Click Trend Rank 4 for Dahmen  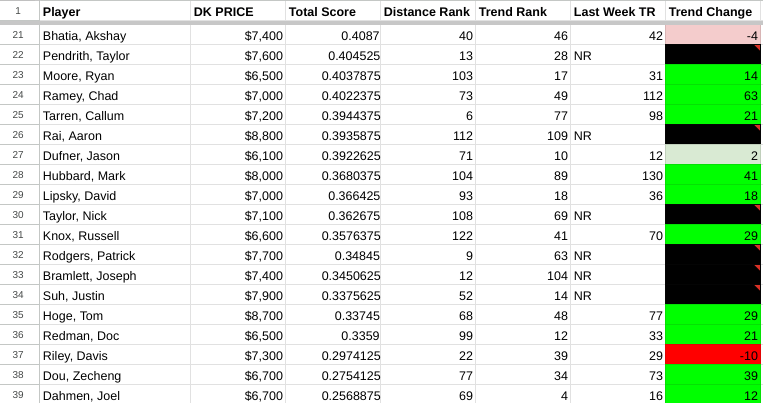click(x=523, y=395)
